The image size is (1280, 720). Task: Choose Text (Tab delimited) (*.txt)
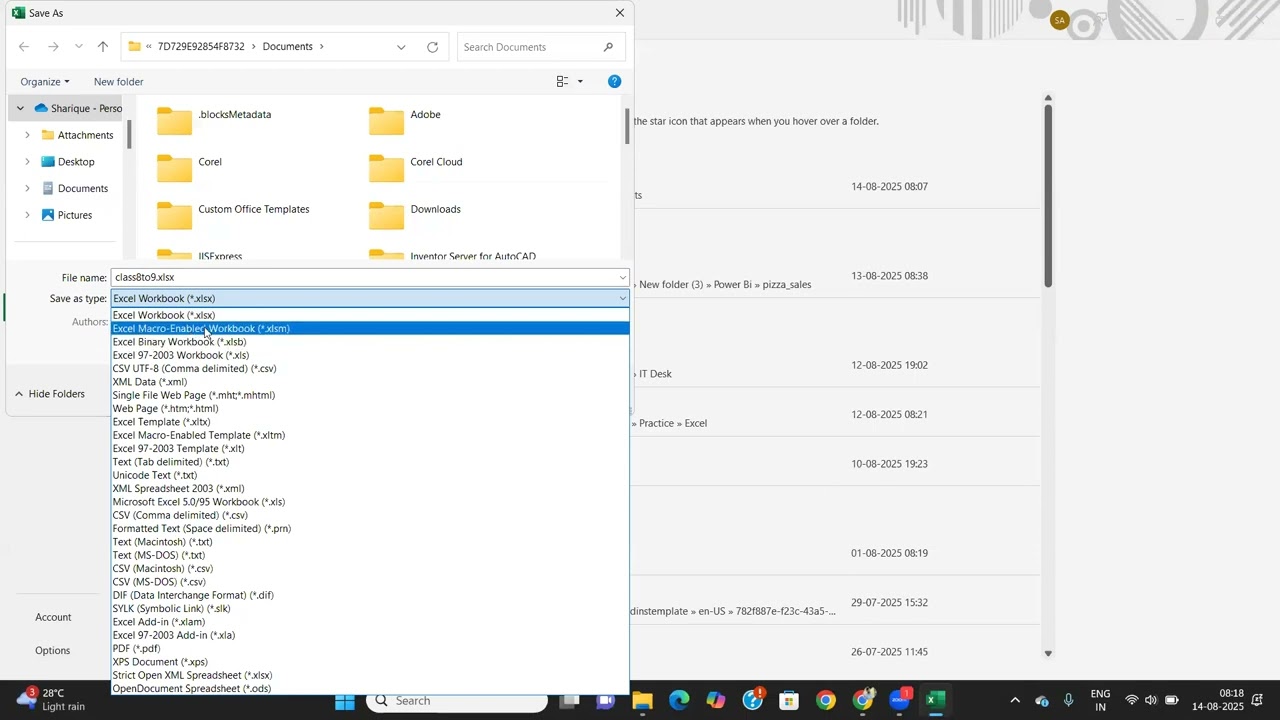click(370, 462)
